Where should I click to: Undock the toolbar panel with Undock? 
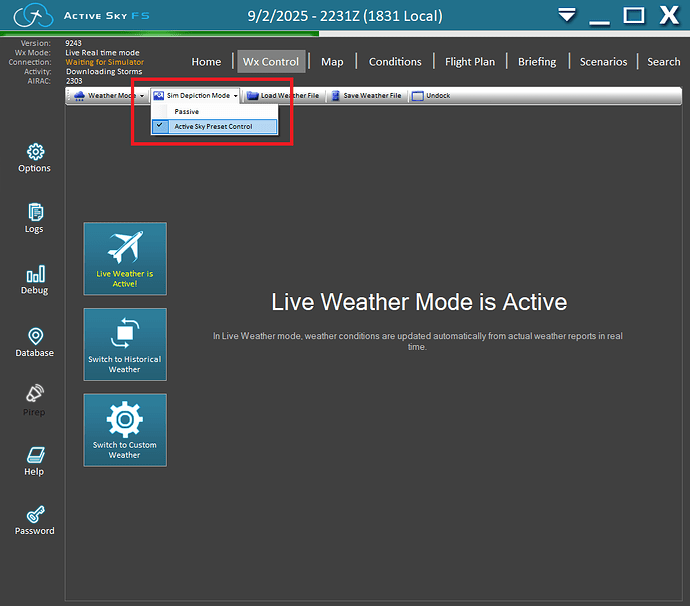pyautogui.click(x=431, y=96)
